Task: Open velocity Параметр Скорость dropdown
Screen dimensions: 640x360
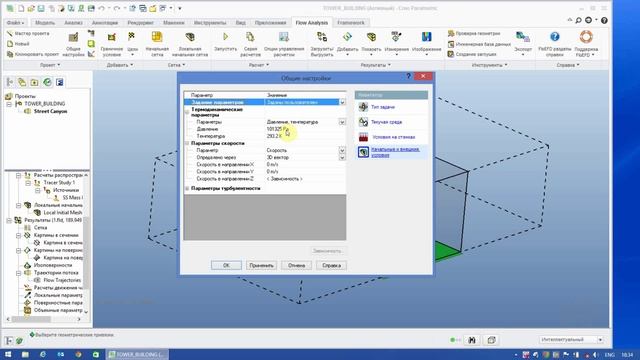Action: click(342, 150)
